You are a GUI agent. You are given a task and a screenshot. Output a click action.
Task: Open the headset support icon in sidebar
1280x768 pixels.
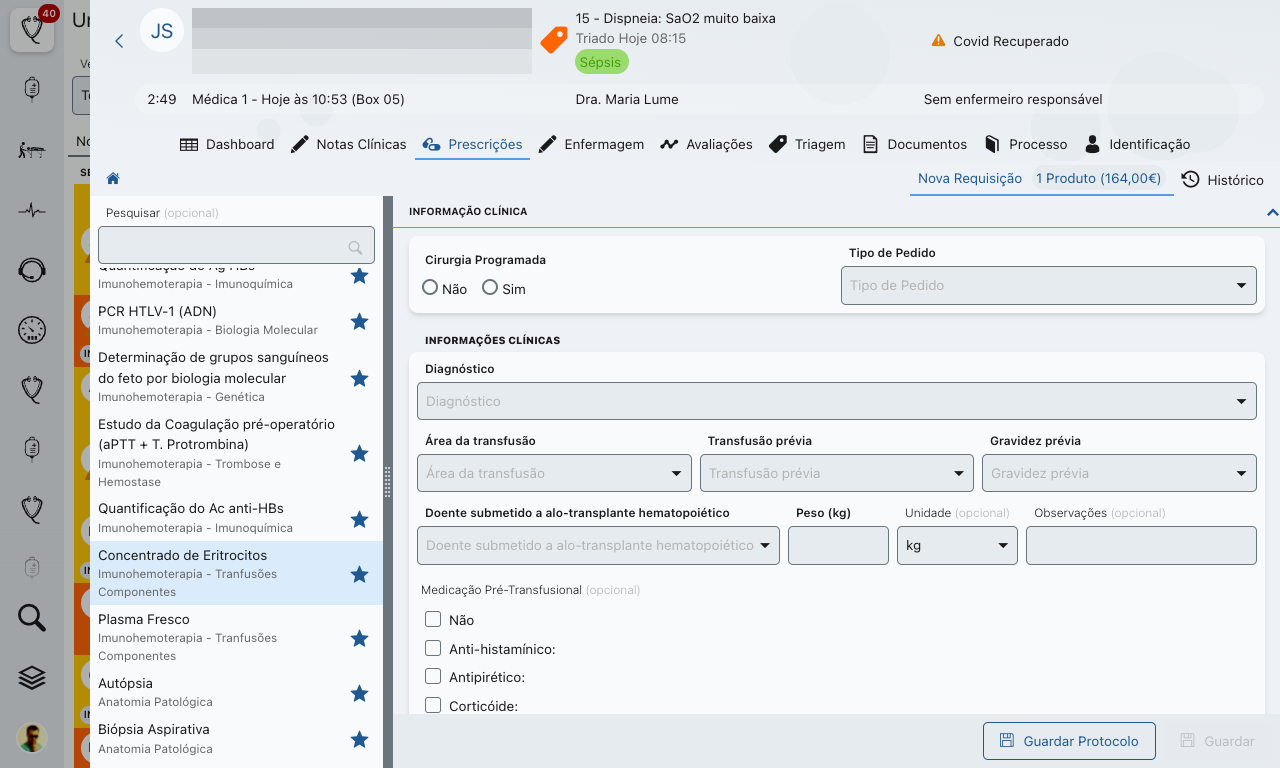pos(32,270)
